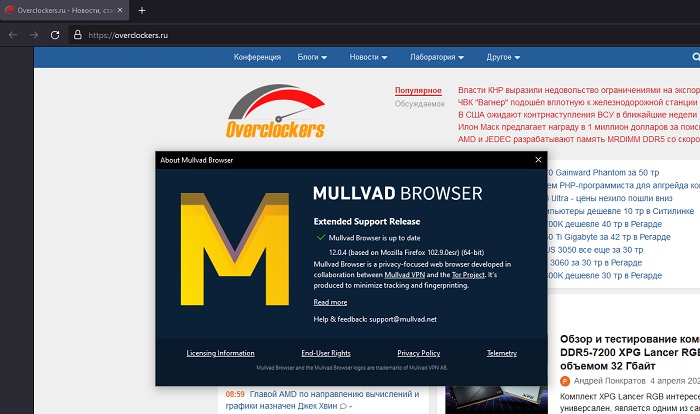Click the Overclockers speedometer logo

tap(275, 111)
